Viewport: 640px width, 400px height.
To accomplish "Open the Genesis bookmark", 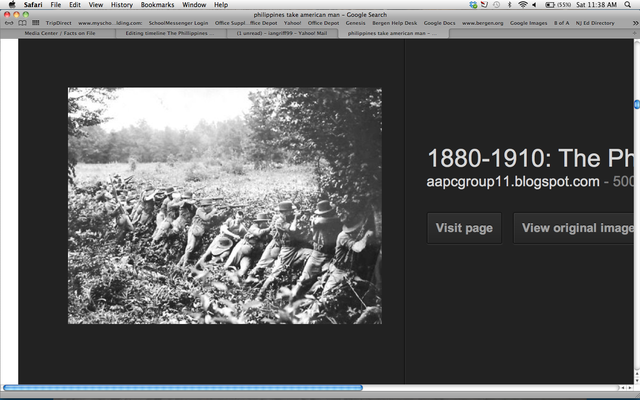I will pyautogui.click(x=356, y=23).
